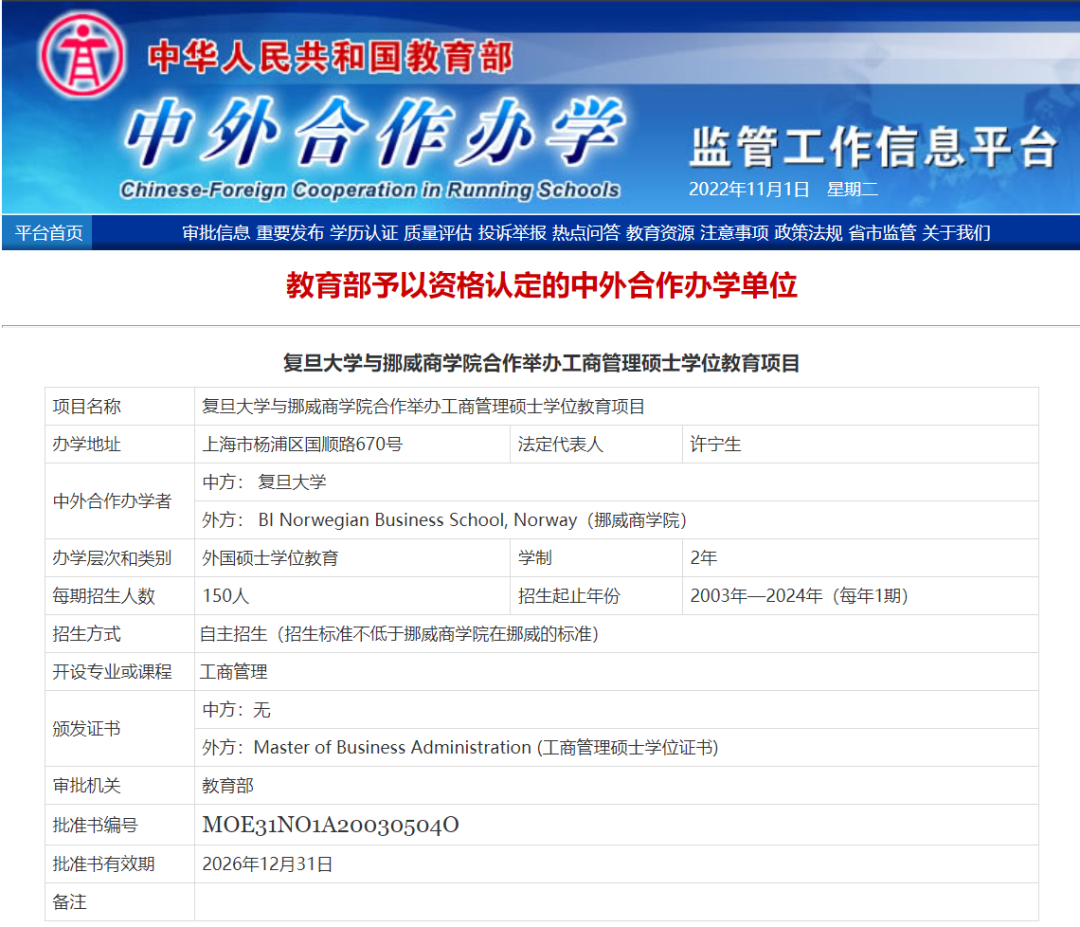Select the Master of Business Administration cell
The width and height of the screenshot is (1080, 927).
[x=616, y=747]
